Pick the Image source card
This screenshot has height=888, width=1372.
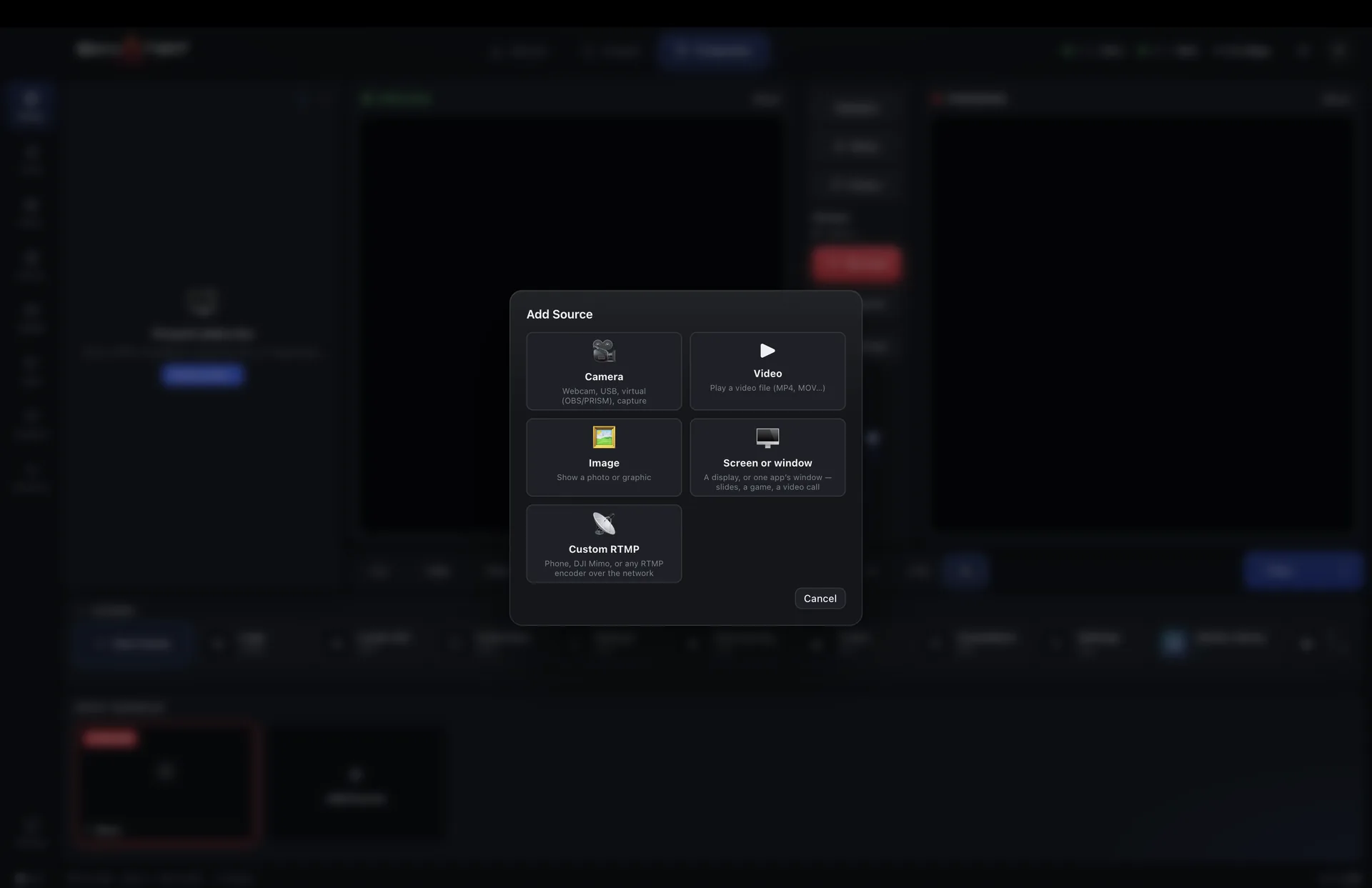pos(604,457)
